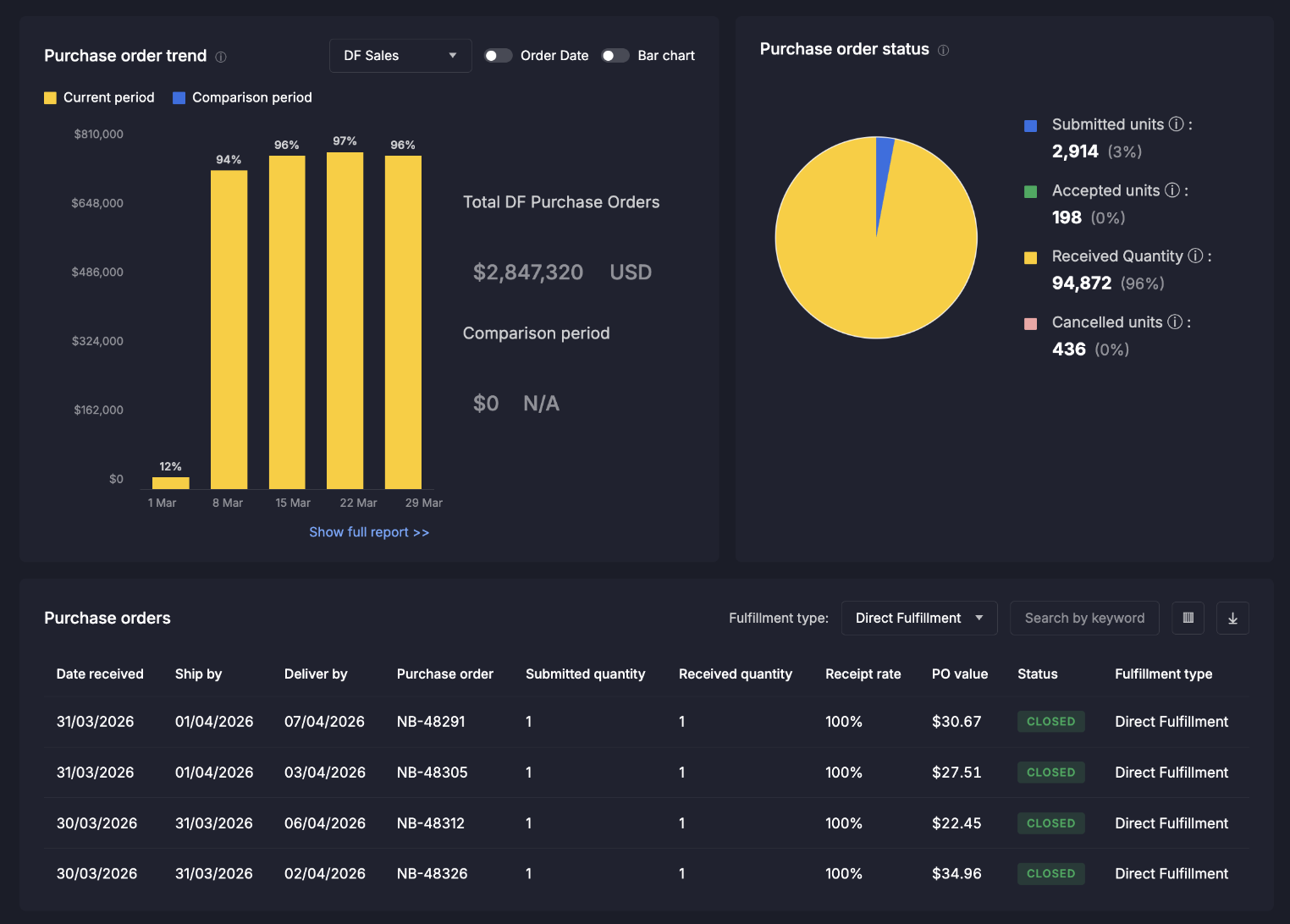1290x924 pixels.
Task: Click info icon next to Received Quantity
Action: 1195,256
